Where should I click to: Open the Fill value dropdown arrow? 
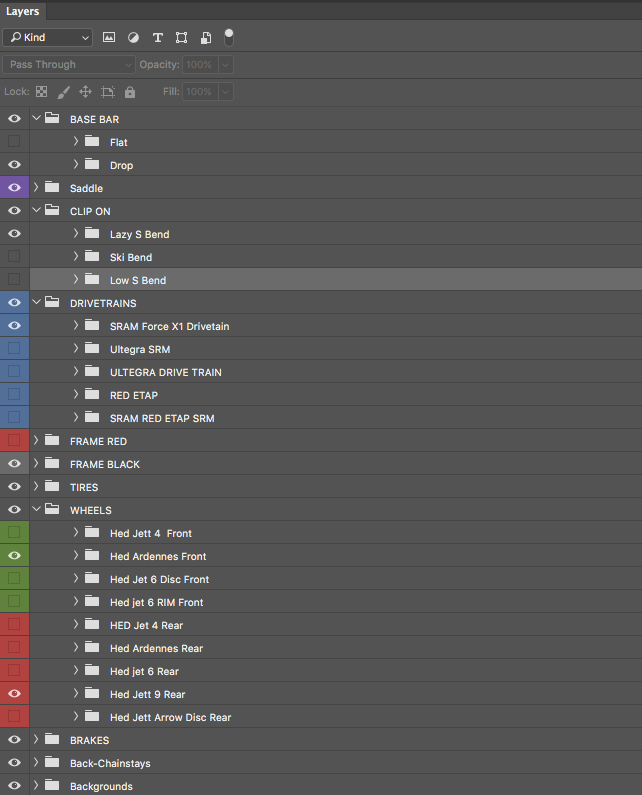226,92
